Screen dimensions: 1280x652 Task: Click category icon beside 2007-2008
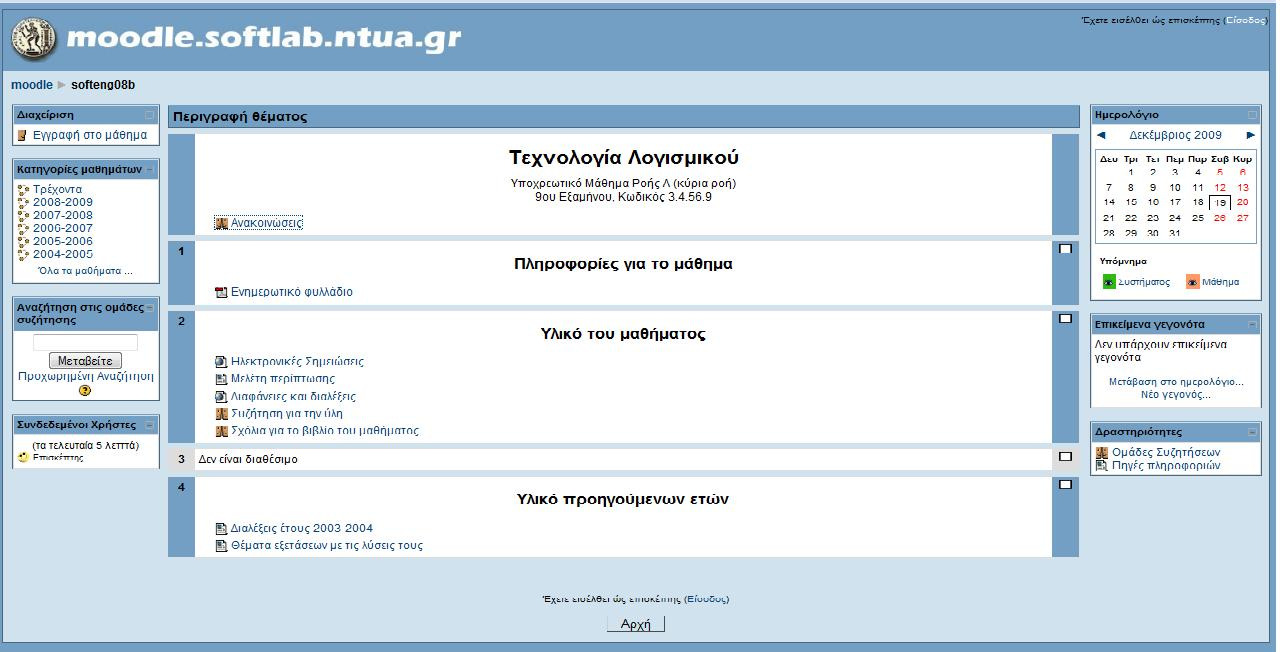tap(23, 215)
